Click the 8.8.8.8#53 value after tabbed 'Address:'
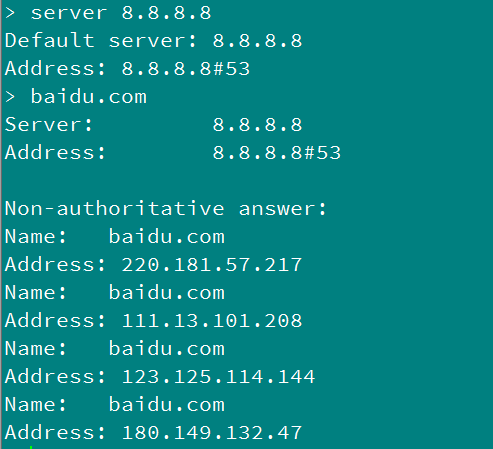Image resolution: width=493 pixels, height=449 pixels. pyautogui.click(x=277, y=153)
